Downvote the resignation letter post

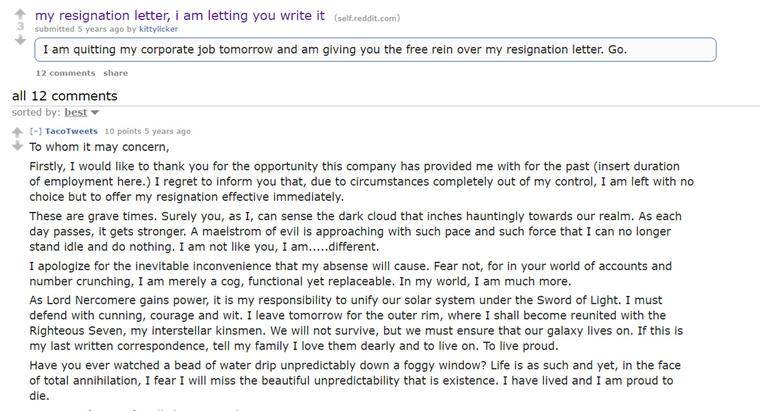pos(20,40)
